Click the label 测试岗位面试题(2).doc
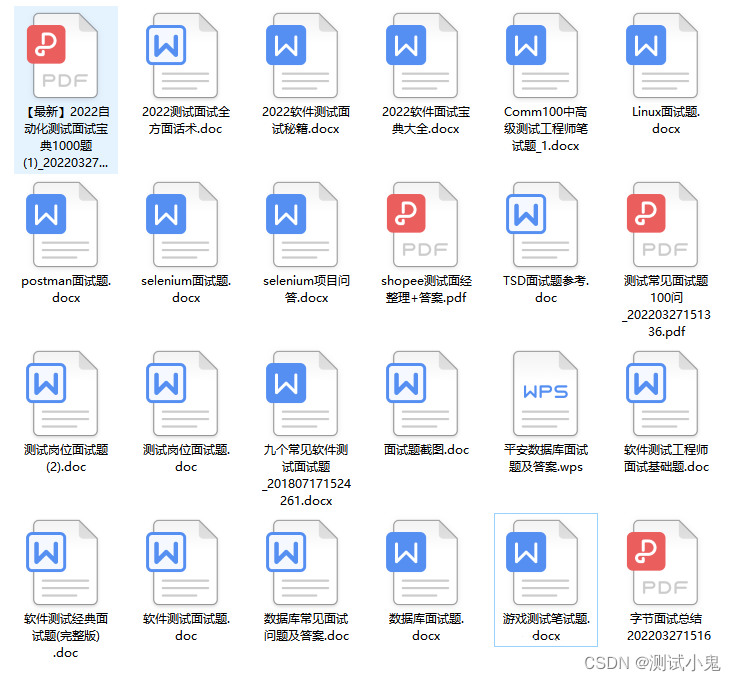This screenshot has width=736, height=681. [66, 458]
